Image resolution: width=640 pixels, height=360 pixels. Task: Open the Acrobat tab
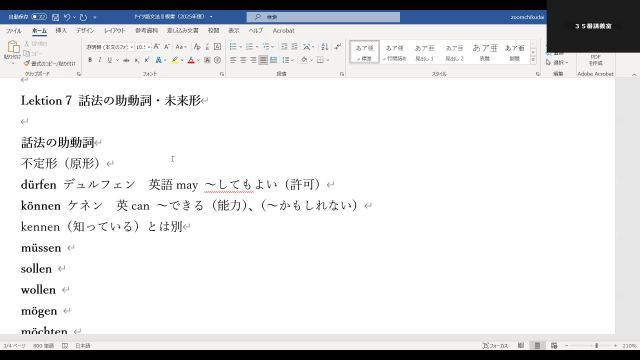tap(283, 31)
